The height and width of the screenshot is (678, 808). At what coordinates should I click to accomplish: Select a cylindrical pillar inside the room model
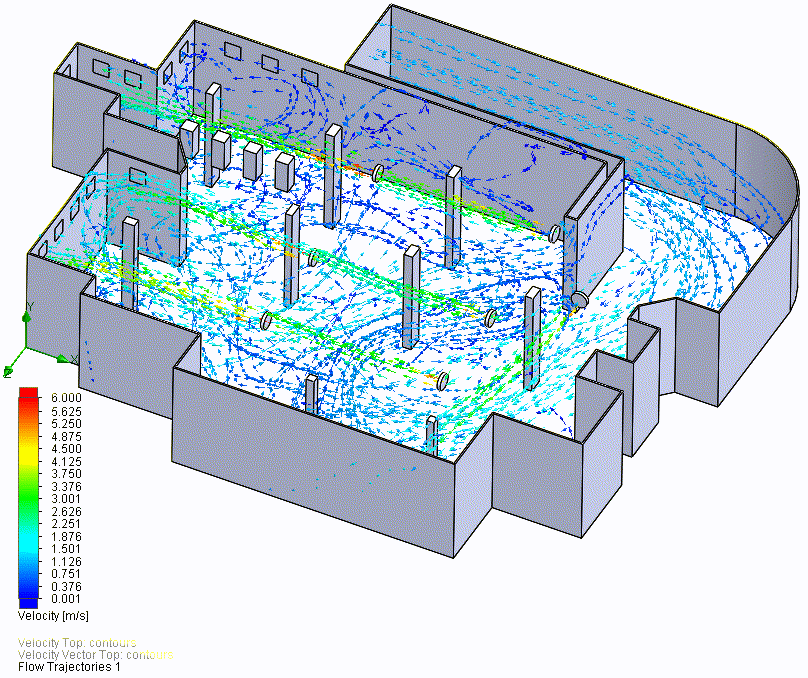[x=409, y=300]
